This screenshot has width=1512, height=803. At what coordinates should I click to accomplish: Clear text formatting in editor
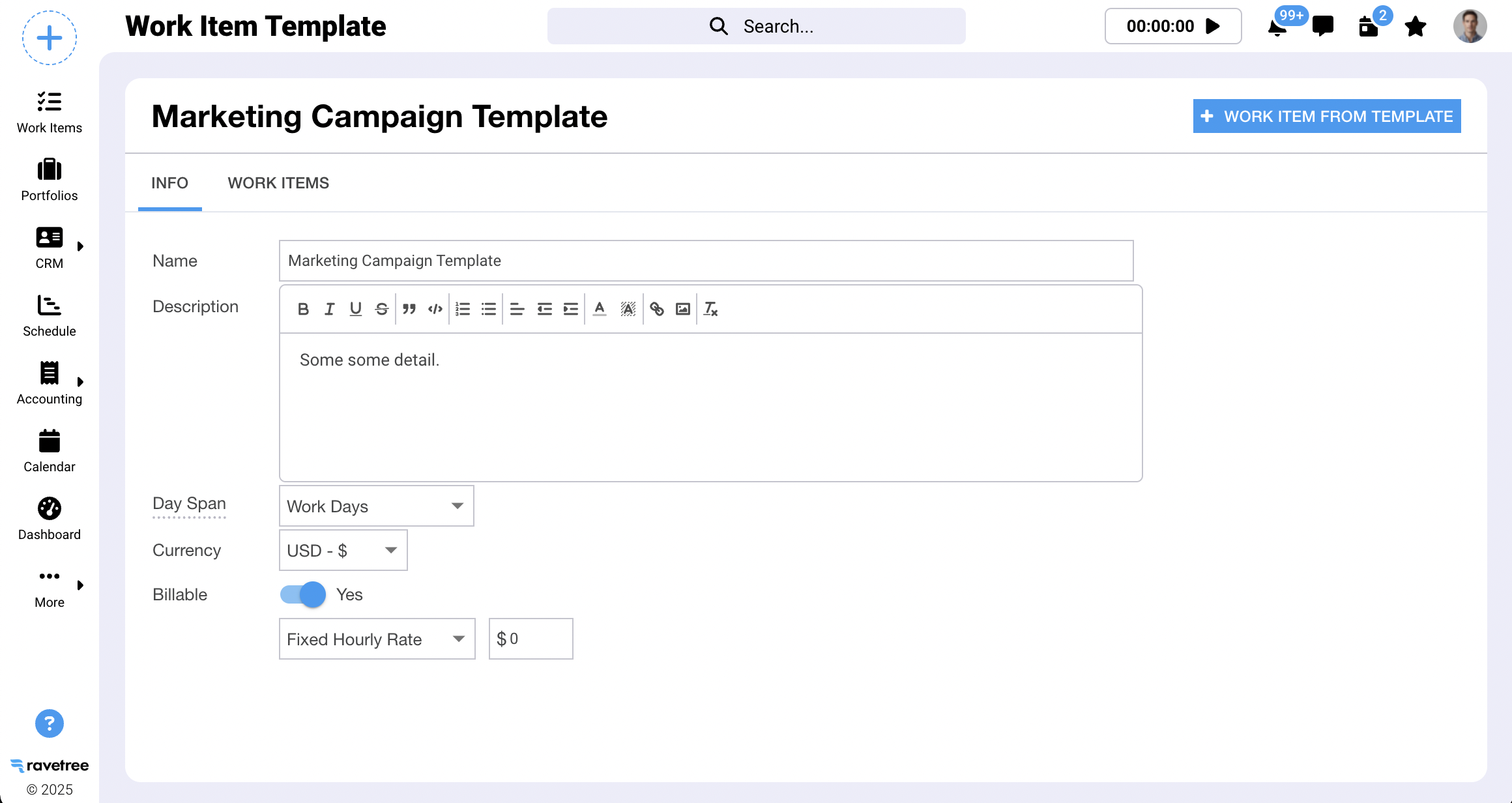[710, 309]
